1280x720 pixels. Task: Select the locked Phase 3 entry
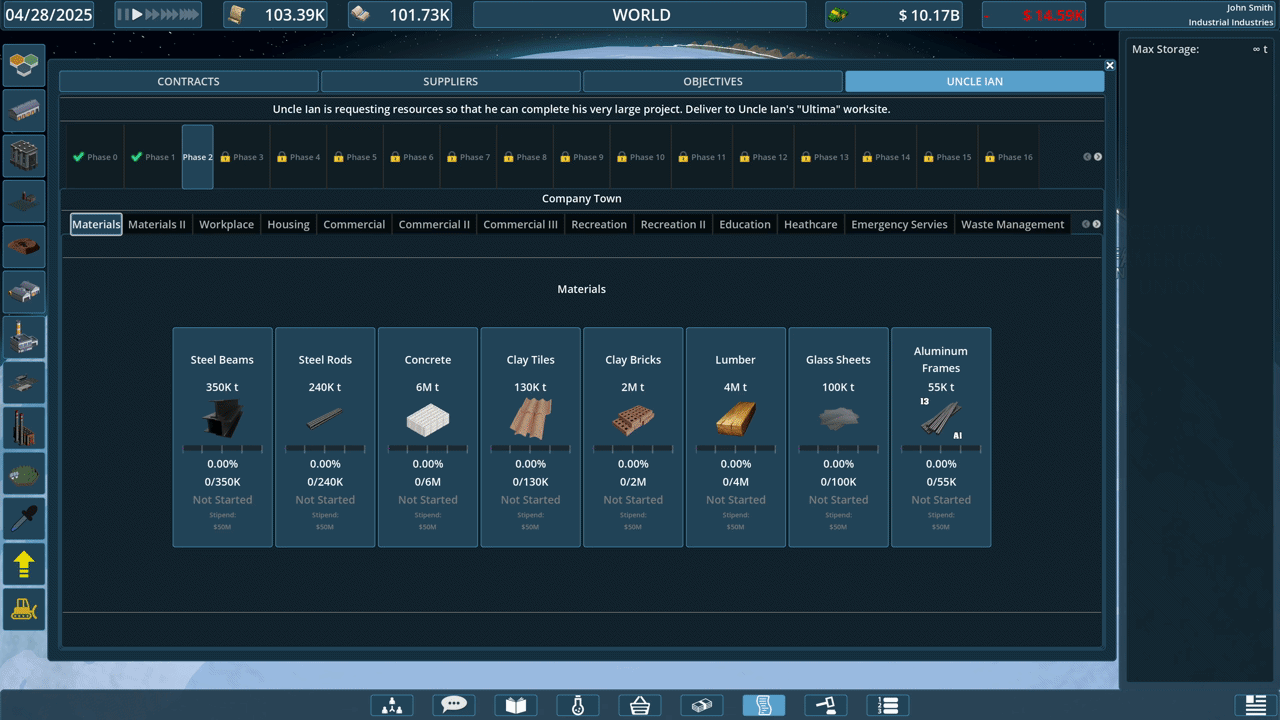(242, 157)
